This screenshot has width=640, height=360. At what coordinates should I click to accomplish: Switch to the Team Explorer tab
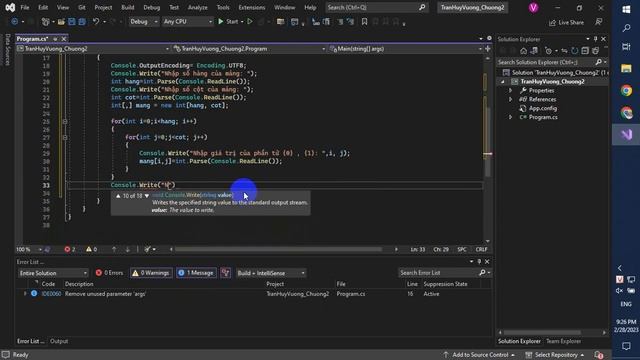click(563, 341)
